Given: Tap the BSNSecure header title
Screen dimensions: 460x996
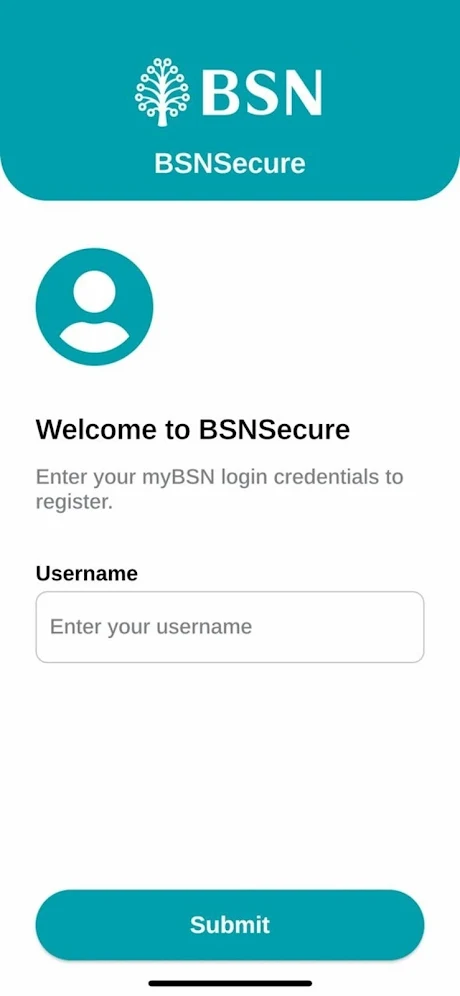Looking at the screenshot, I should [230, 163].
